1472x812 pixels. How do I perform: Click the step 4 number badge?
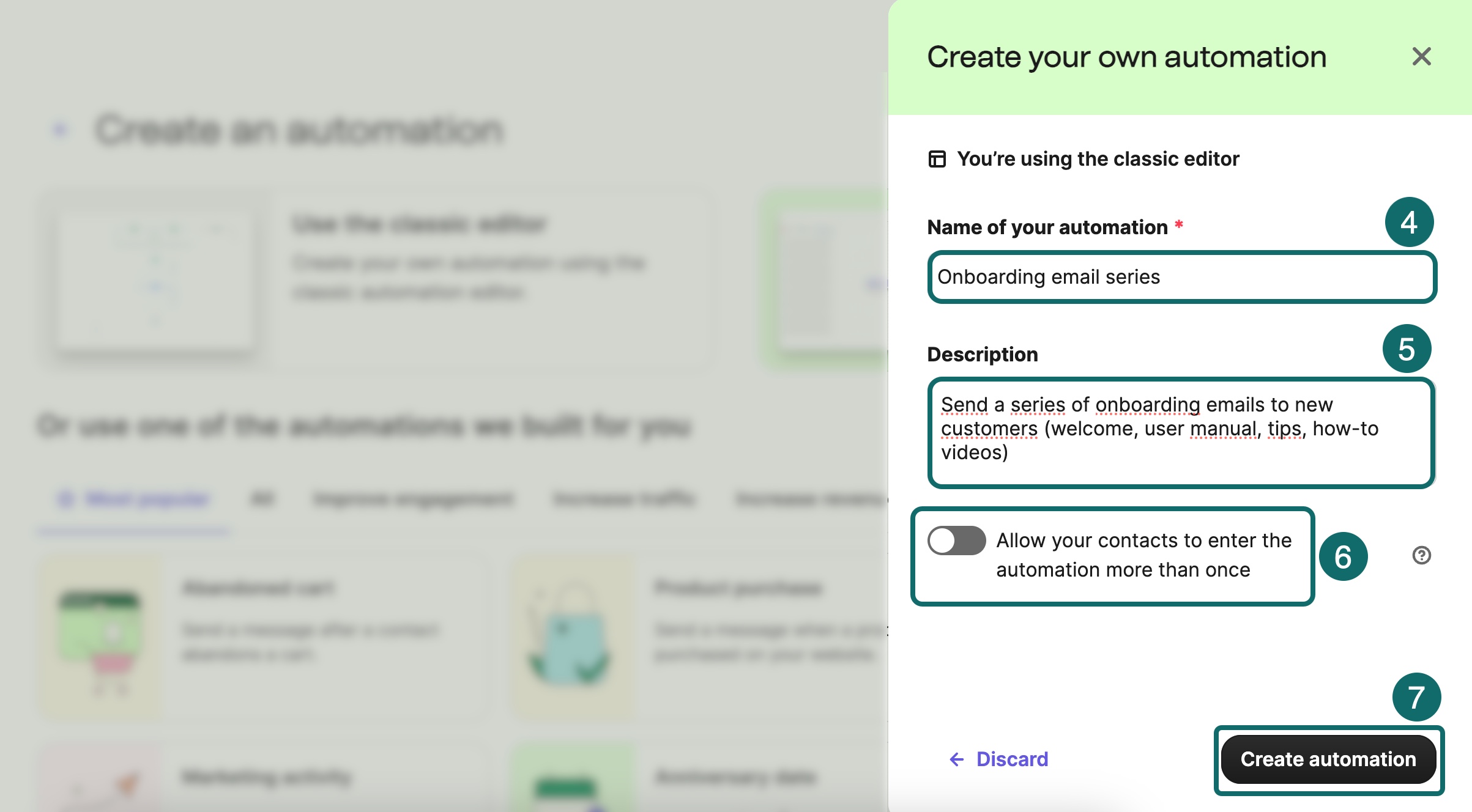1409,222
